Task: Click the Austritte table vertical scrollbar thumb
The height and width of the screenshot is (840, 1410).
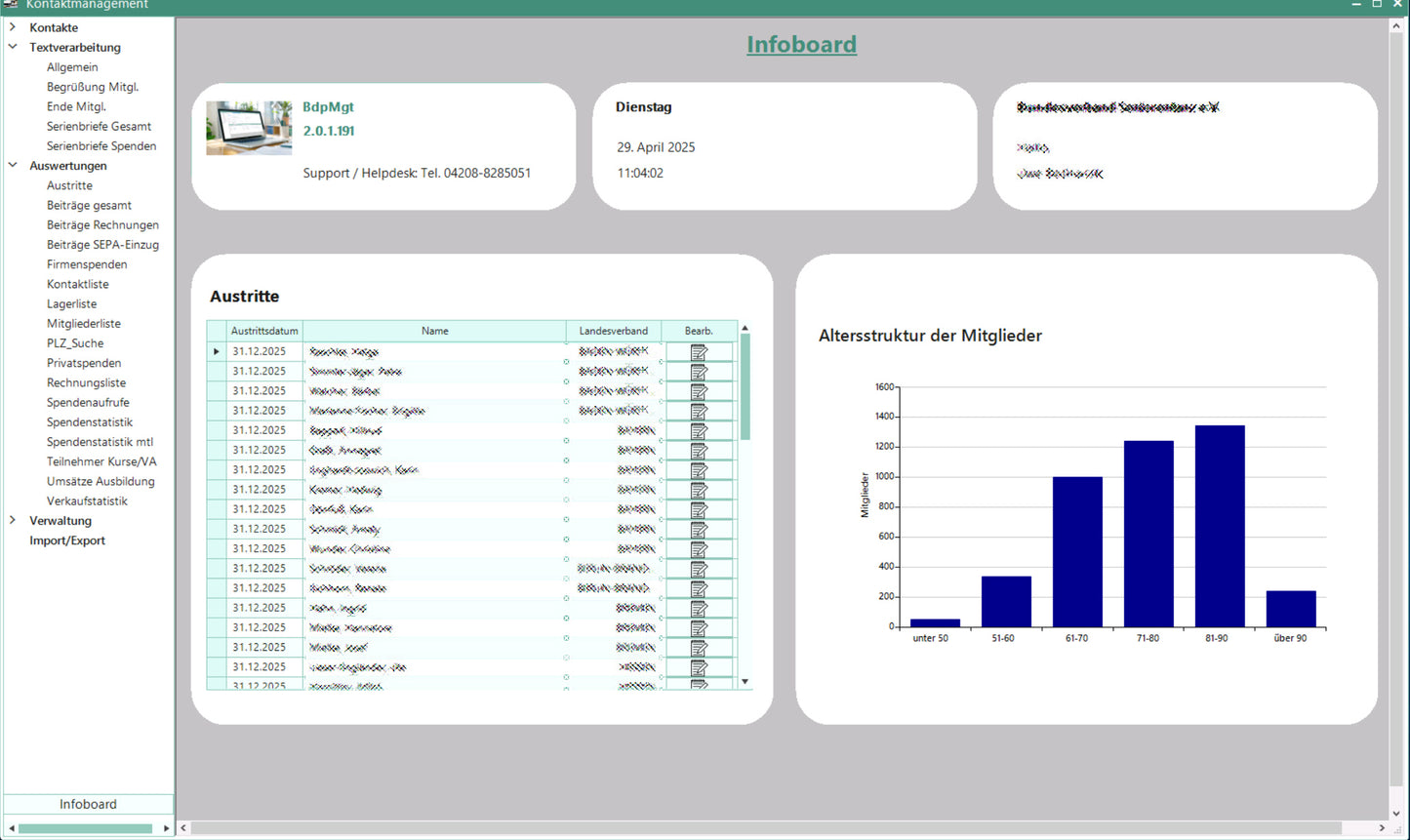Action: click(745, 386)
